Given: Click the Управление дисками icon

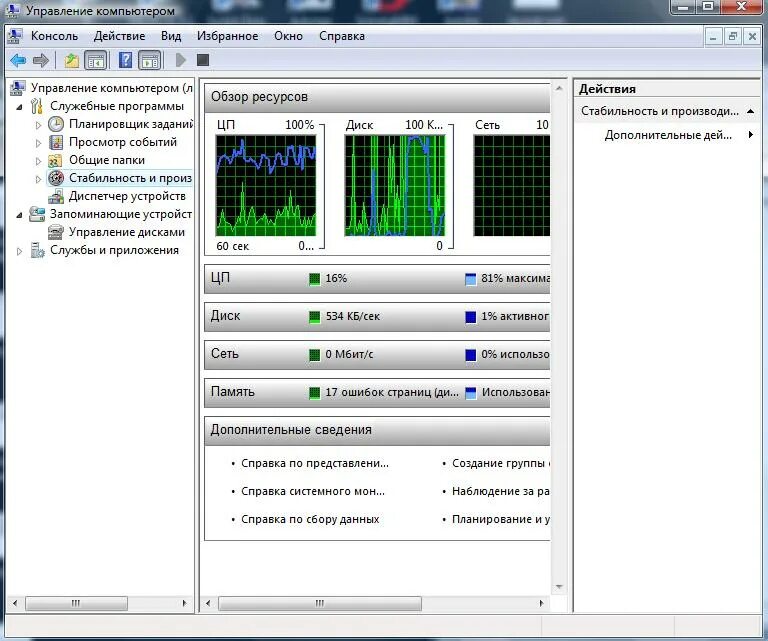Looking at the screenshot, I should coord(56,232).
